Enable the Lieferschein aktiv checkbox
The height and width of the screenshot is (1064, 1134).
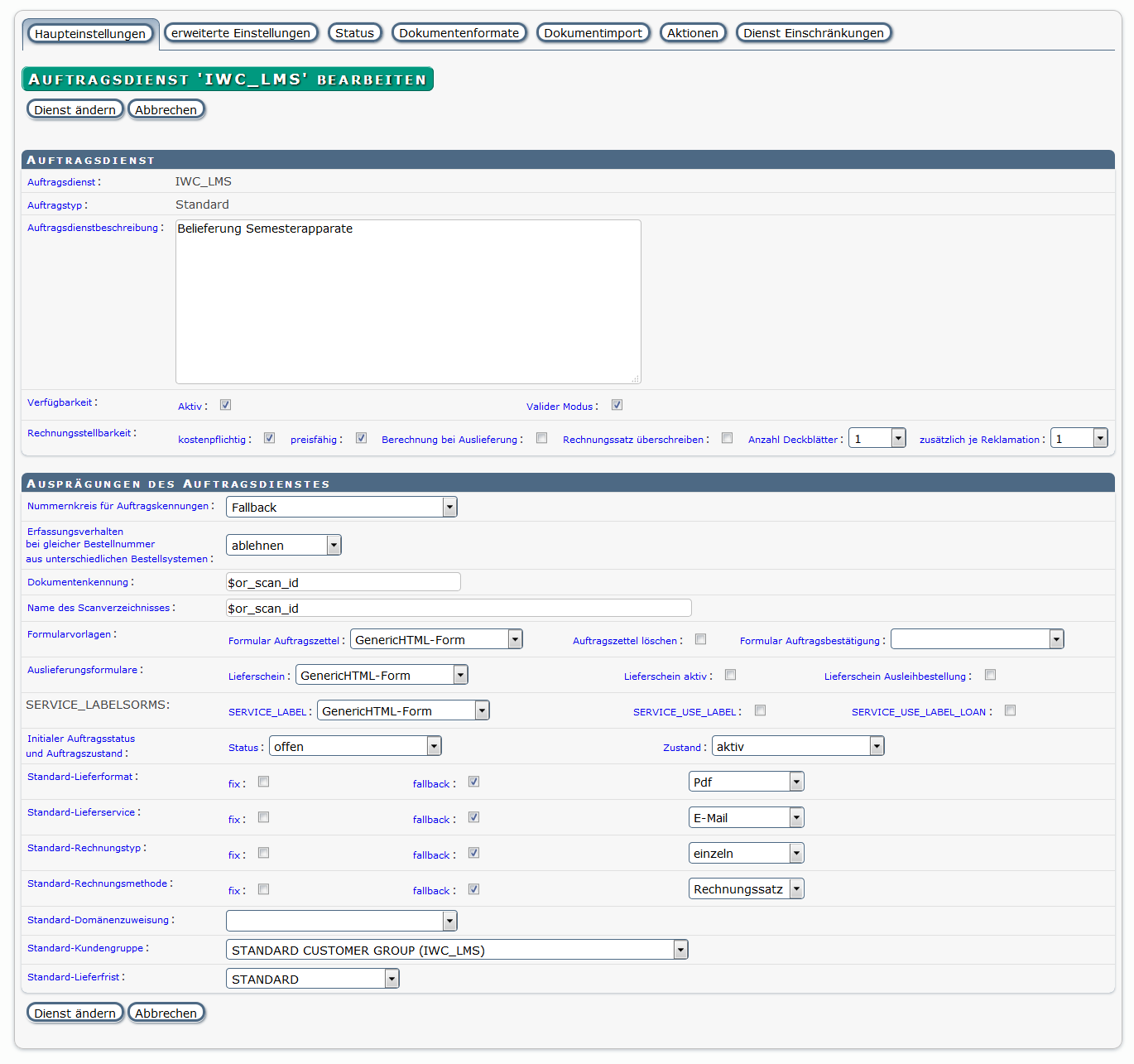pos(730,675)
